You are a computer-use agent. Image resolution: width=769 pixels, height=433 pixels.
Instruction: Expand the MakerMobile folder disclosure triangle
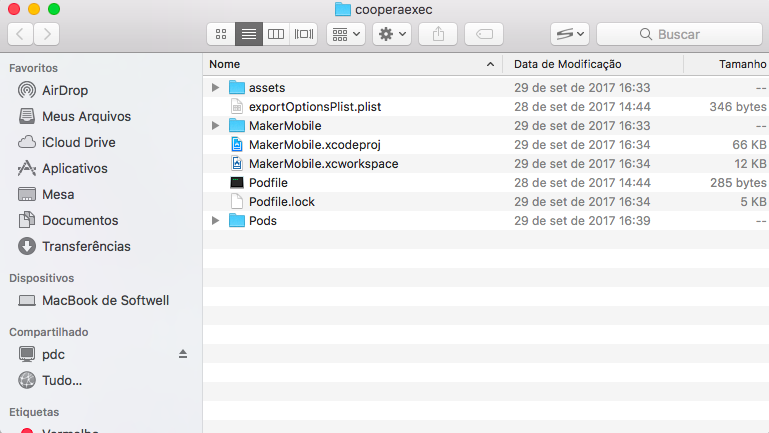tap(216, 126)
